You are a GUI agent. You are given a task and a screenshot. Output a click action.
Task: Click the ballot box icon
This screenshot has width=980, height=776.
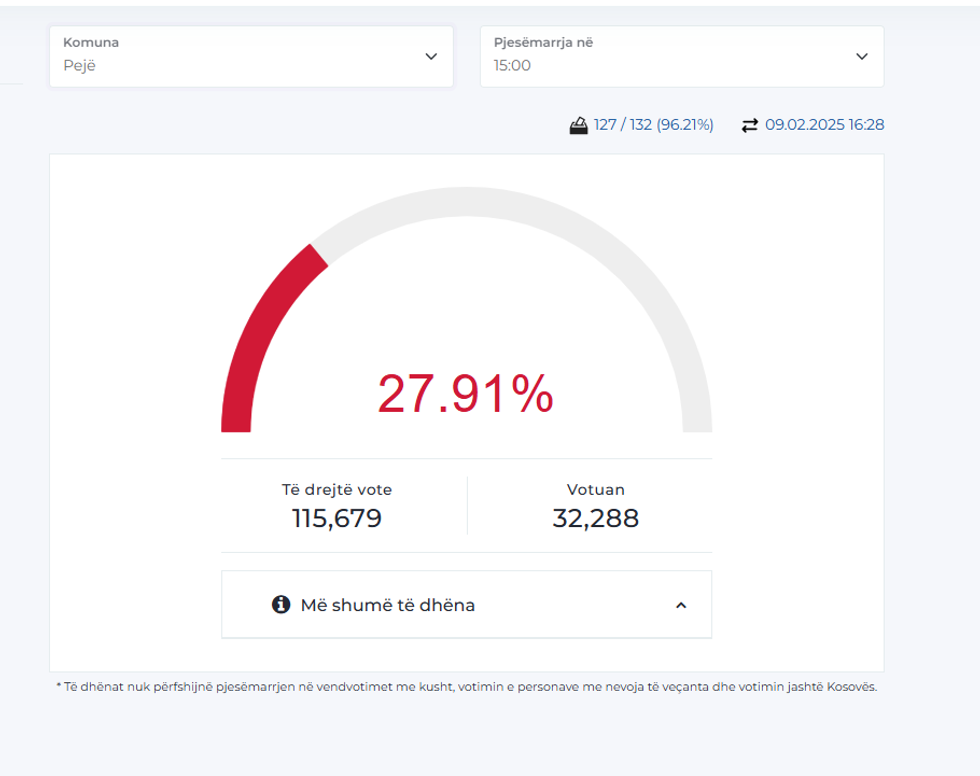tap(578, 125)
